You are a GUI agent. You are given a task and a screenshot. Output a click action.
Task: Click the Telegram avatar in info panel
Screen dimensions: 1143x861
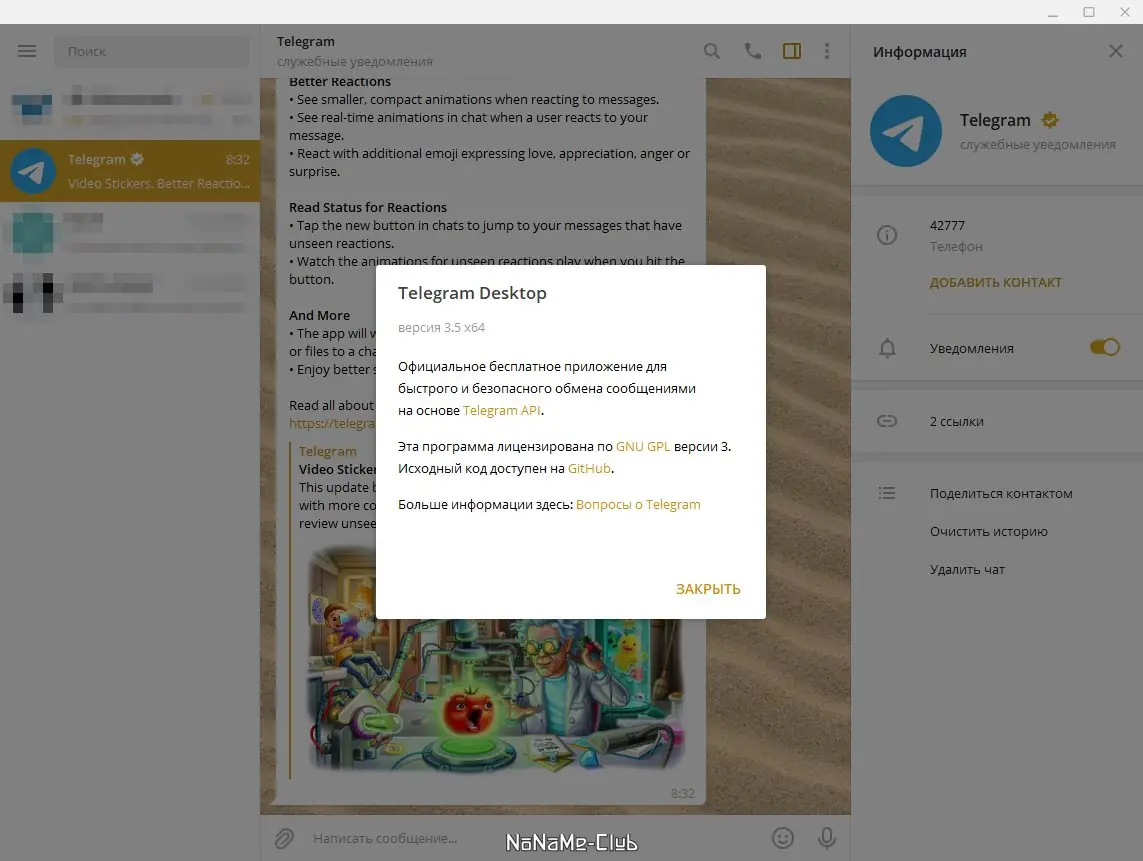(x=905, y=131)
